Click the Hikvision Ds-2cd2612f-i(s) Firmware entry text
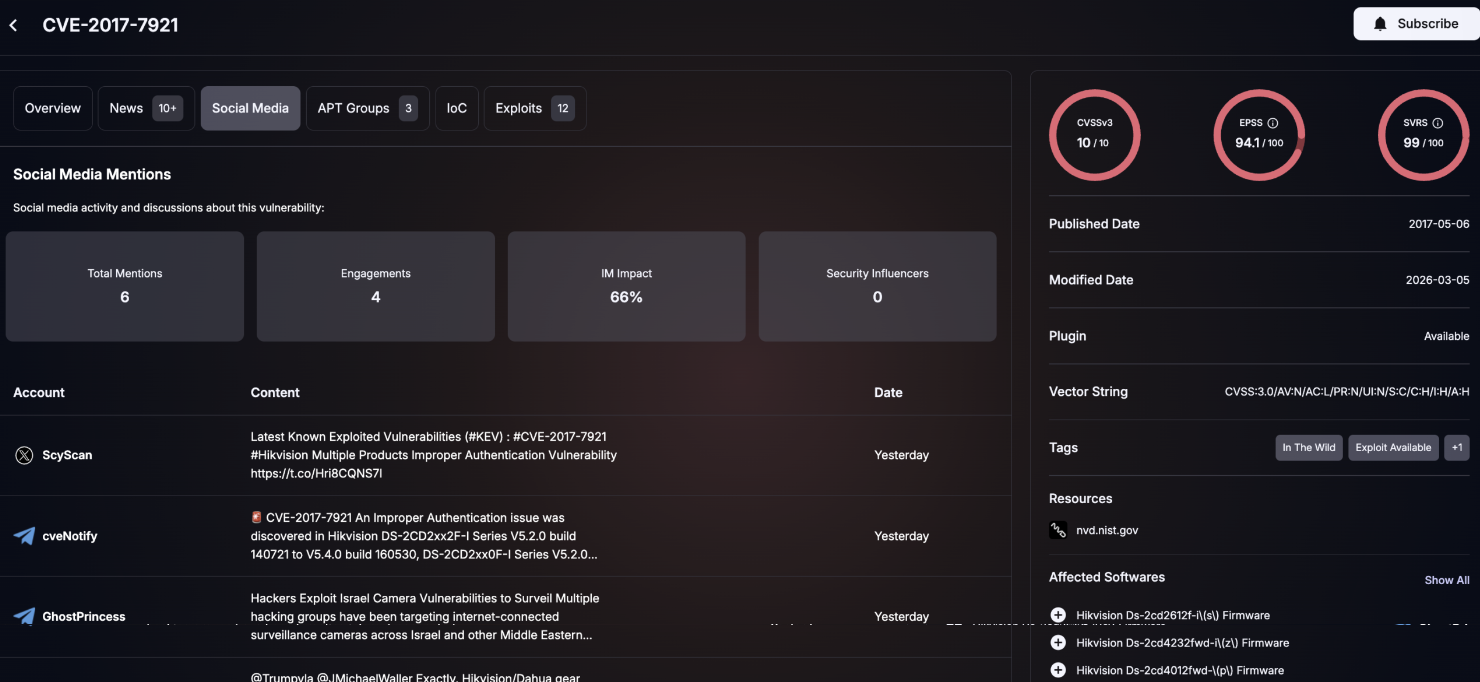Image resolution: width=1480 pixels, height=682 pixels. pyautogui.click(x=1173, y=615)
